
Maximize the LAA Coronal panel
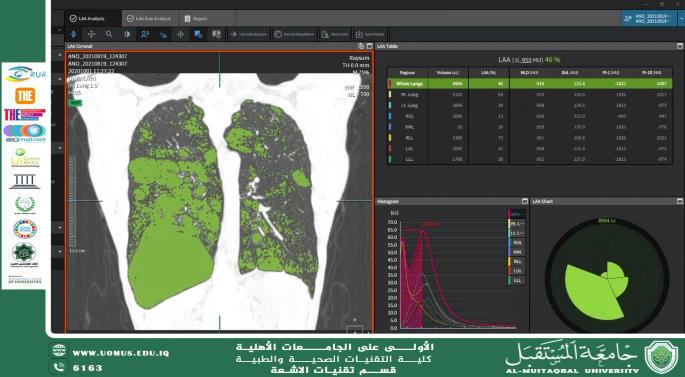pyautogui.click(x=370, y=46)
